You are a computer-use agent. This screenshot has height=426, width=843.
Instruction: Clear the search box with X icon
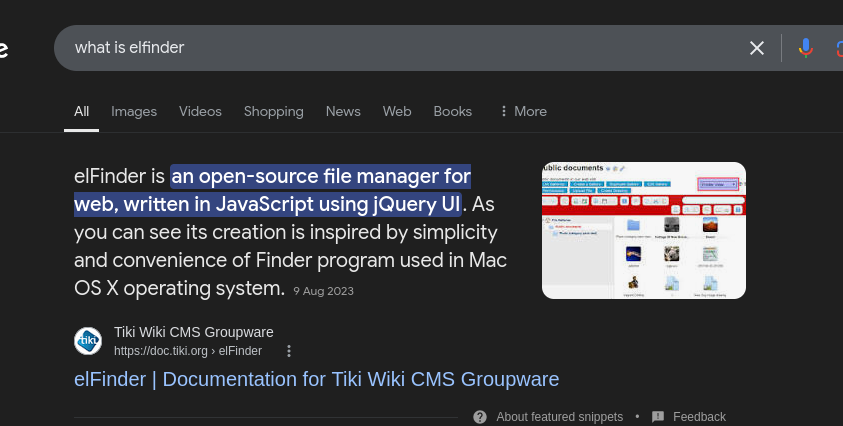[x=756, y=48]
